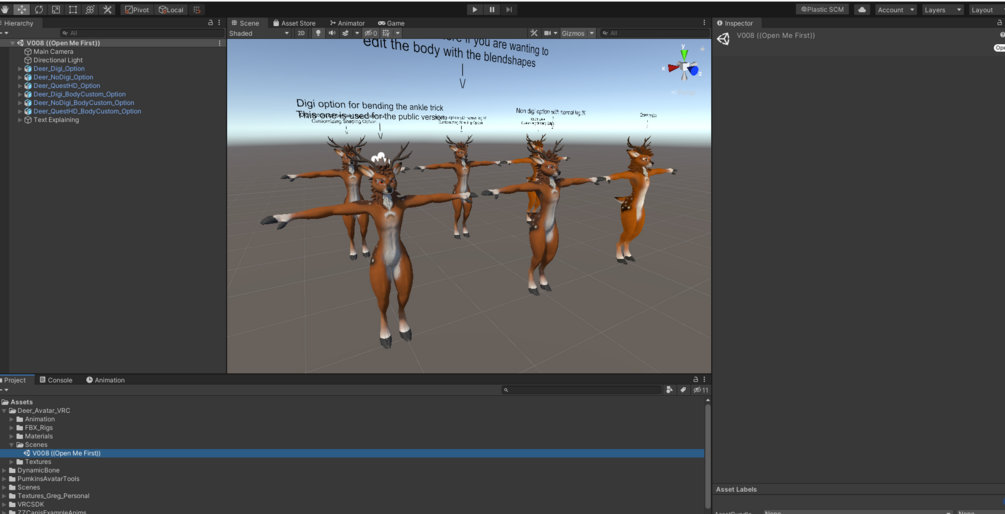Screen dimensions: 1005x514
Task: Toggle scene audio speaker icon
Action: (x=332, y=33)
